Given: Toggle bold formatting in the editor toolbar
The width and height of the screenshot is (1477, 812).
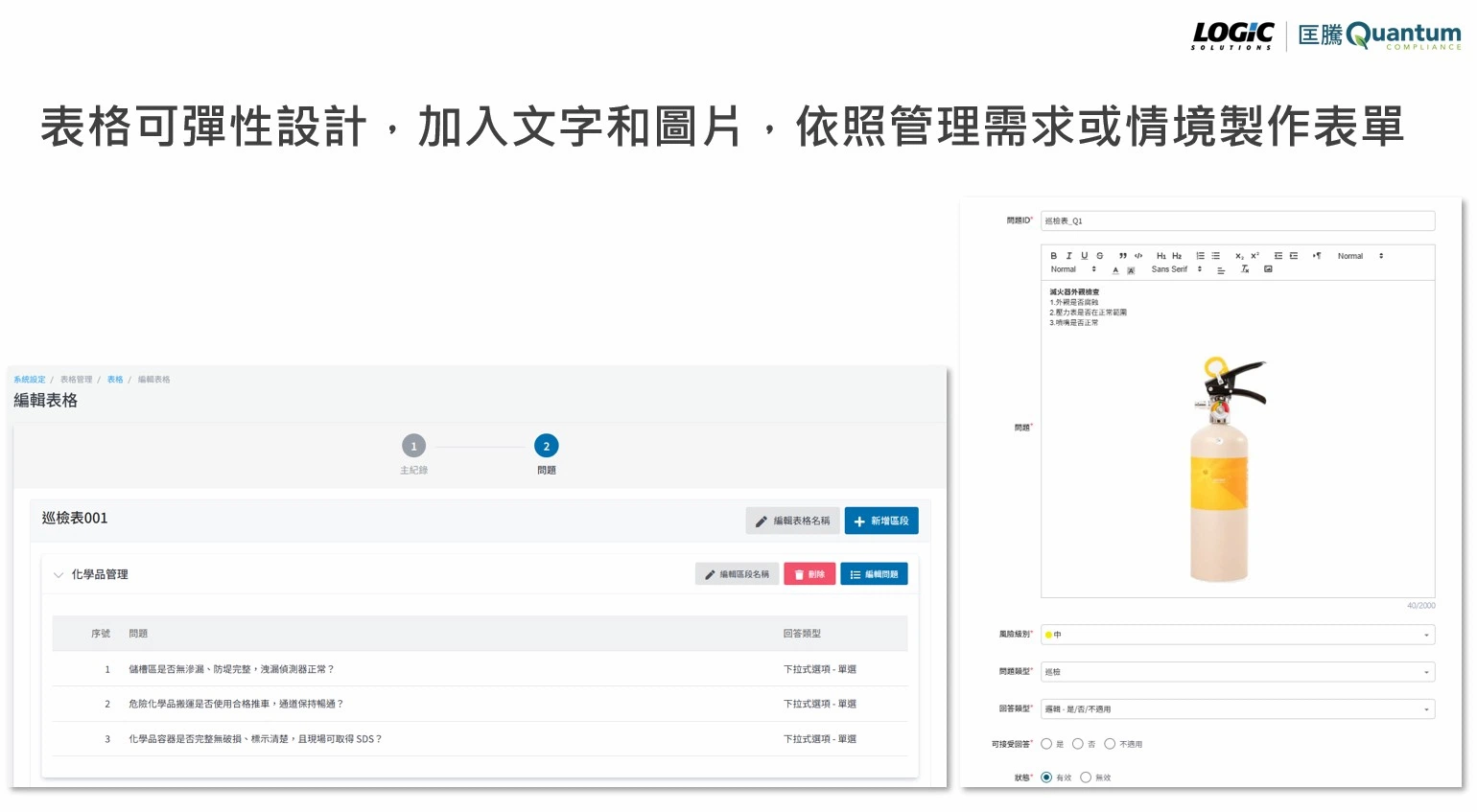Looking at the screenshot, I should [1053, 256].
